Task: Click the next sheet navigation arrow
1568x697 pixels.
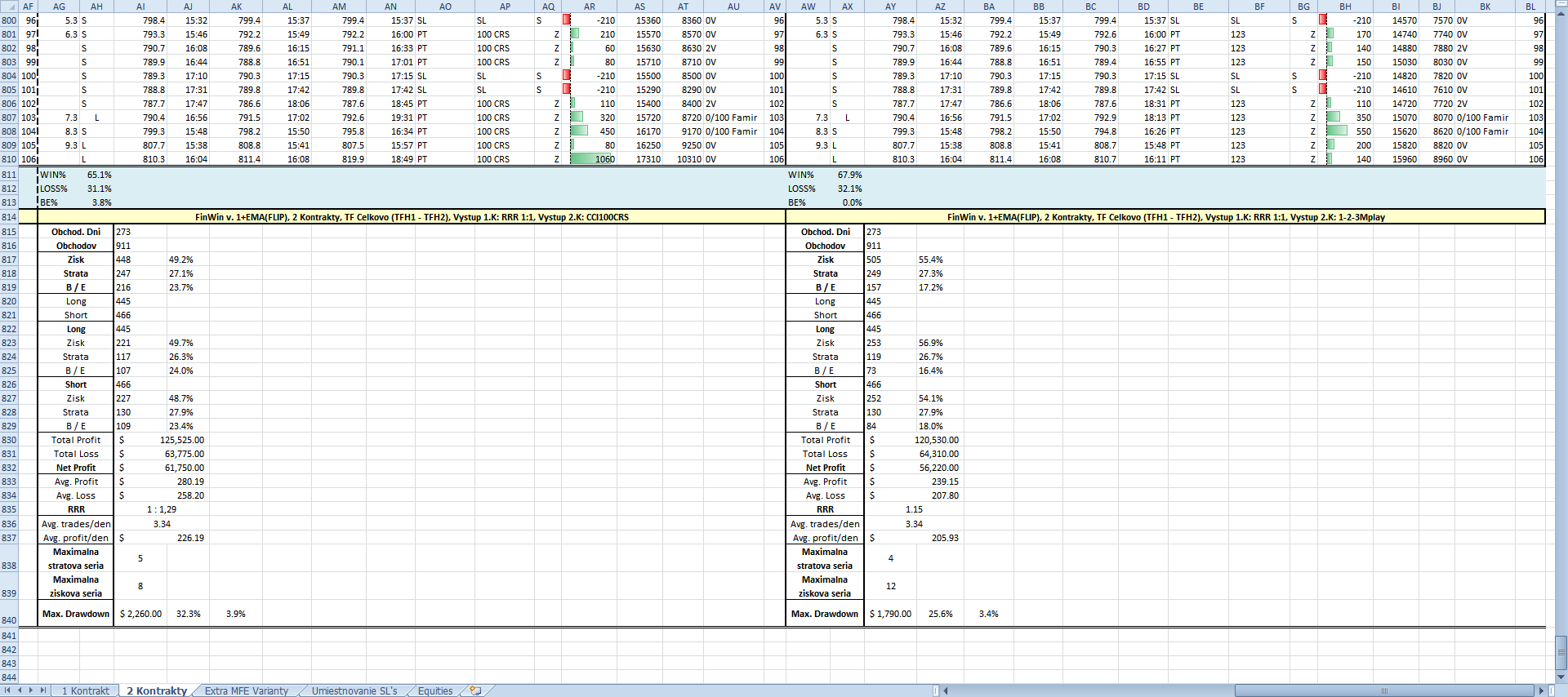Action: click(x=31, y=690)
